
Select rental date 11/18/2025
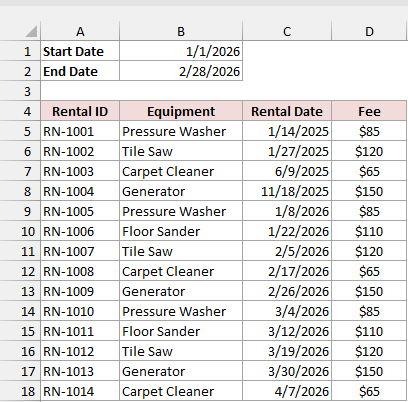[x=287, y=191]
